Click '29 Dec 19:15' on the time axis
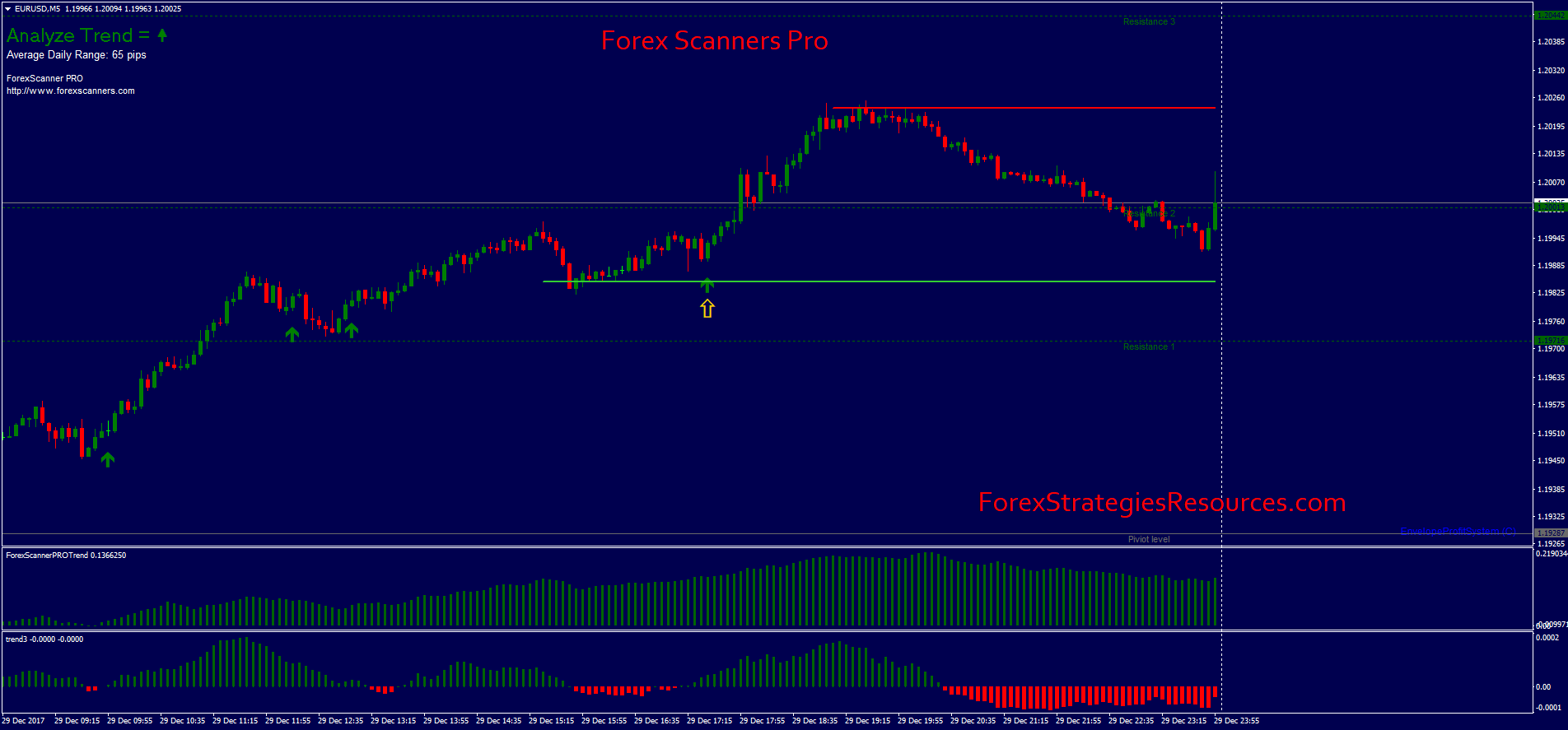The height and width of the screenshot is (730, 1568). [867, 721]
